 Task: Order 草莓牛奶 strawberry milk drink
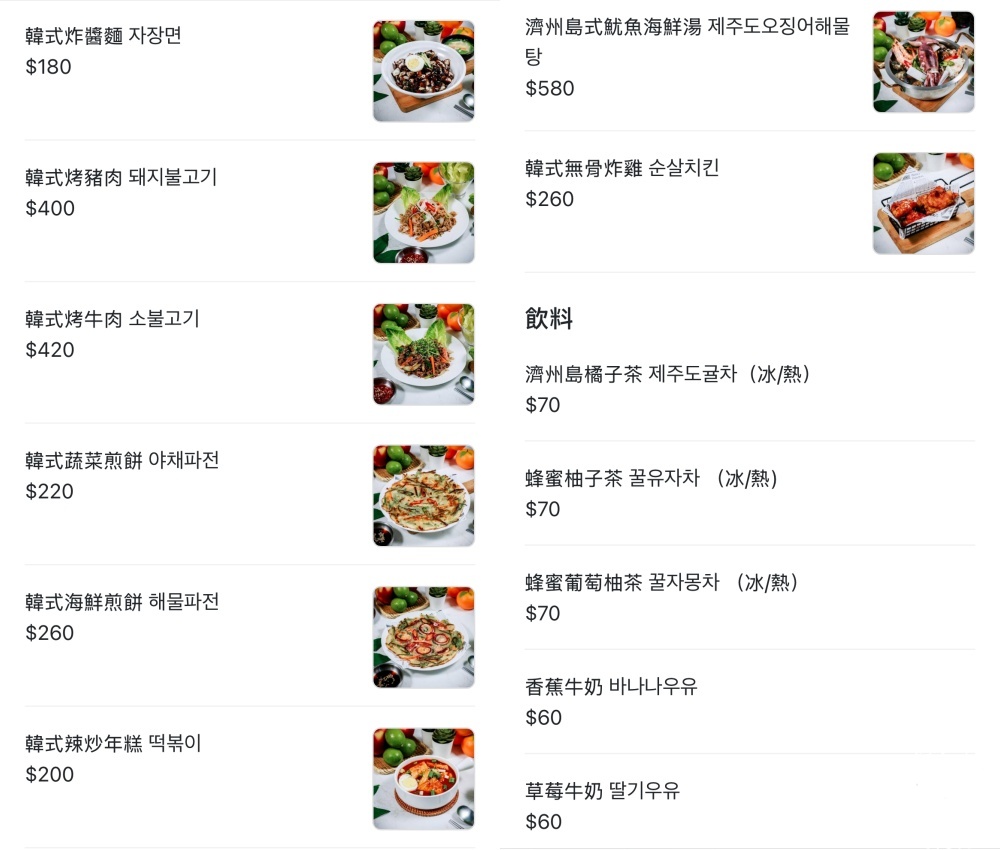[602, 791]
